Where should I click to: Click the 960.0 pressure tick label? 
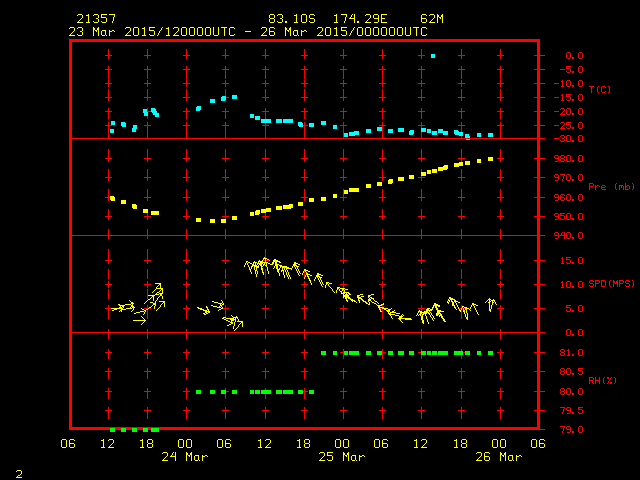tap(569, 198)
